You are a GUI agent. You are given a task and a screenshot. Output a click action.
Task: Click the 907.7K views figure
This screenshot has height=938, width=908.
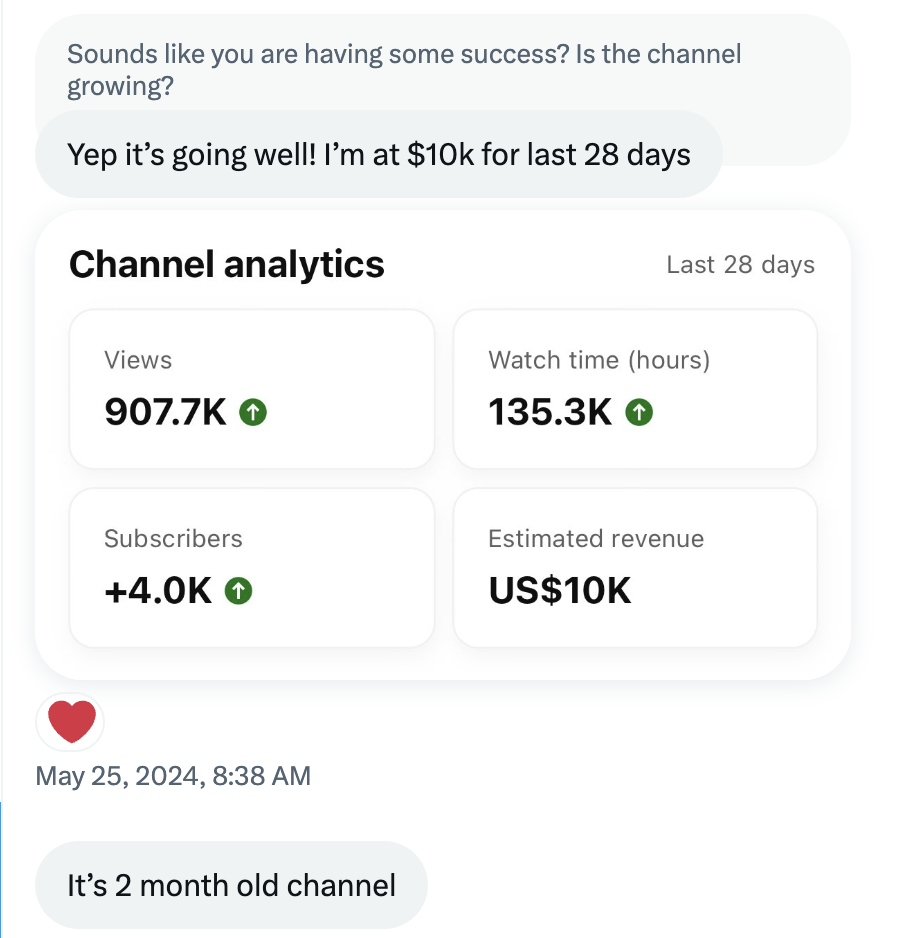[x=166, y=412]
